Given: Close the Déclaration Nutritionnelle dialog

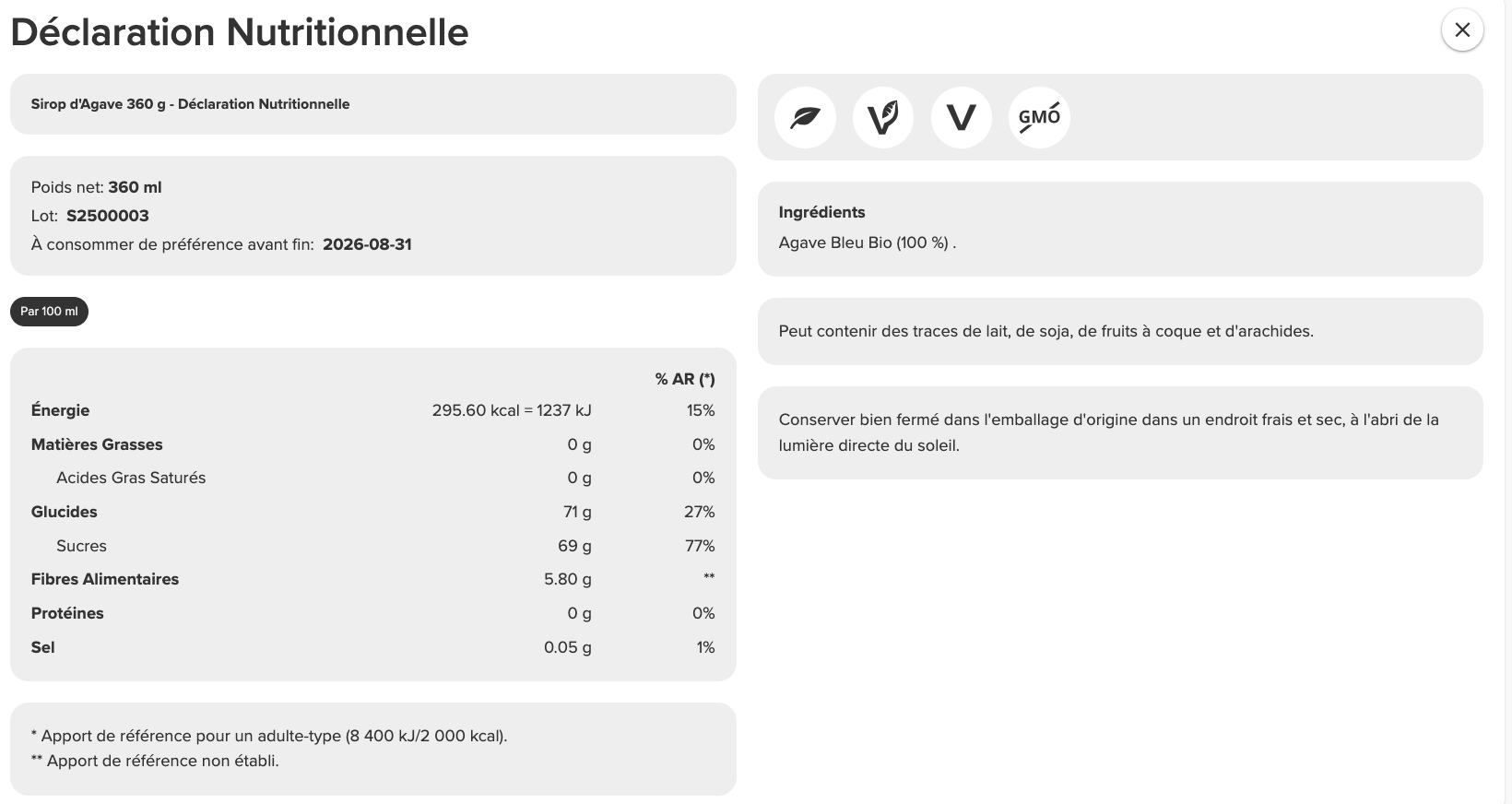Looking at the screenshot, I should point(1462,30).
